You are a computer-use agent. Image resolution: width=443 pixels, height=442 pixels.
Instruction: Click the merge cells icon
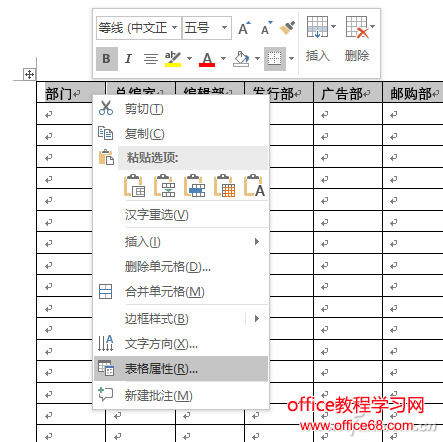pyautogui.click(x=105, y=292)
